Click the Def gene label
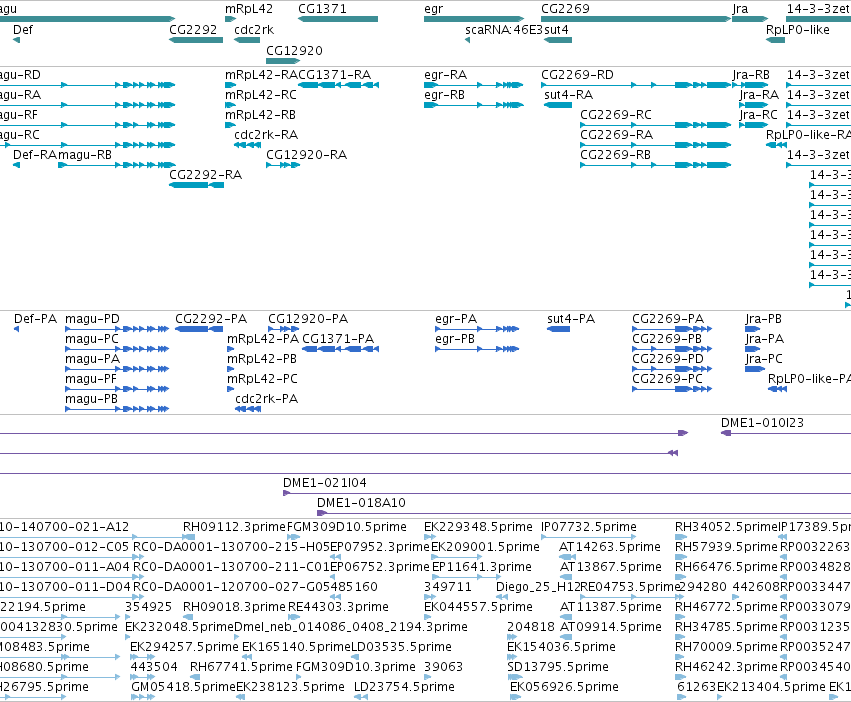 23,29
